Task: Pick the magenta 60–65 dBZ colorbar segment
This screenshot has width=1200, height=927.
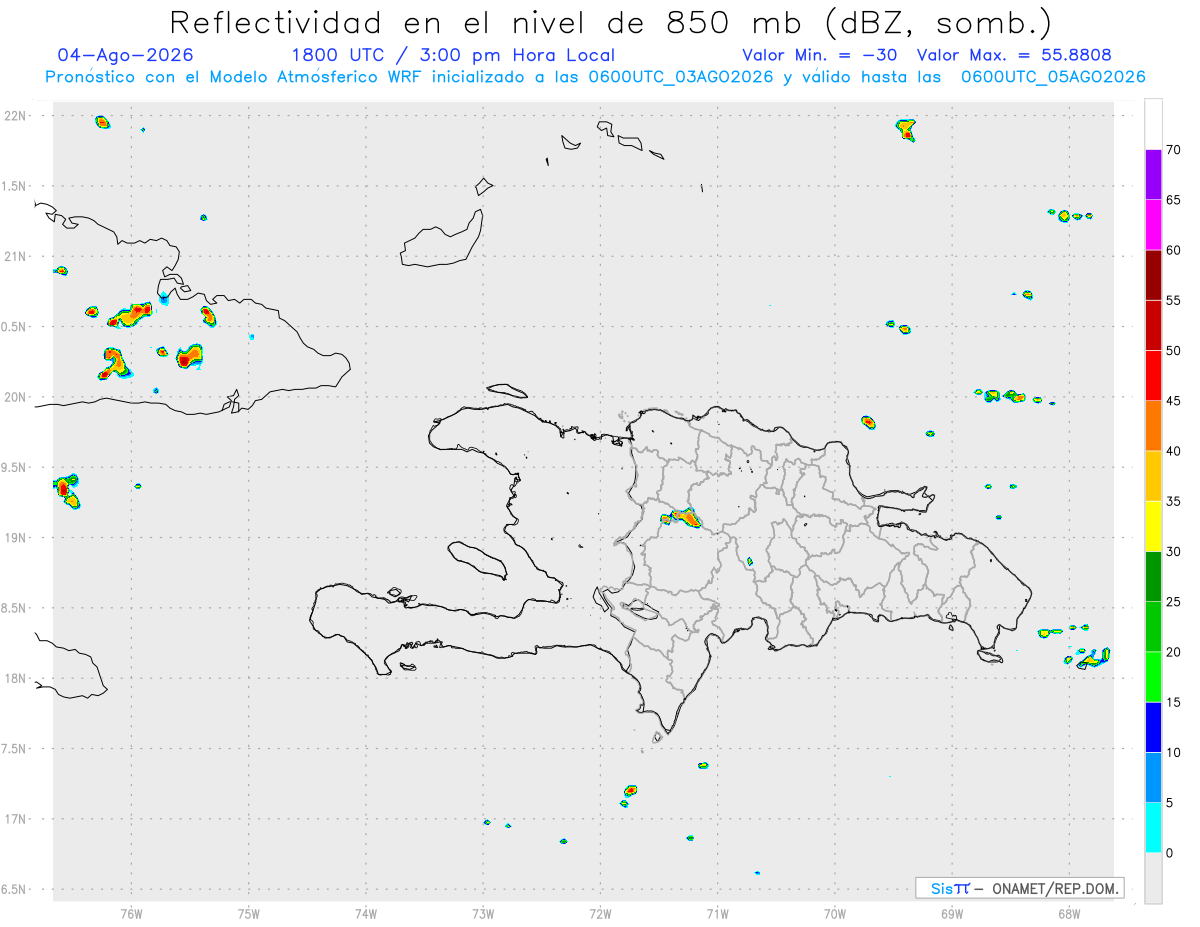Action: (x=1153, y=225)
